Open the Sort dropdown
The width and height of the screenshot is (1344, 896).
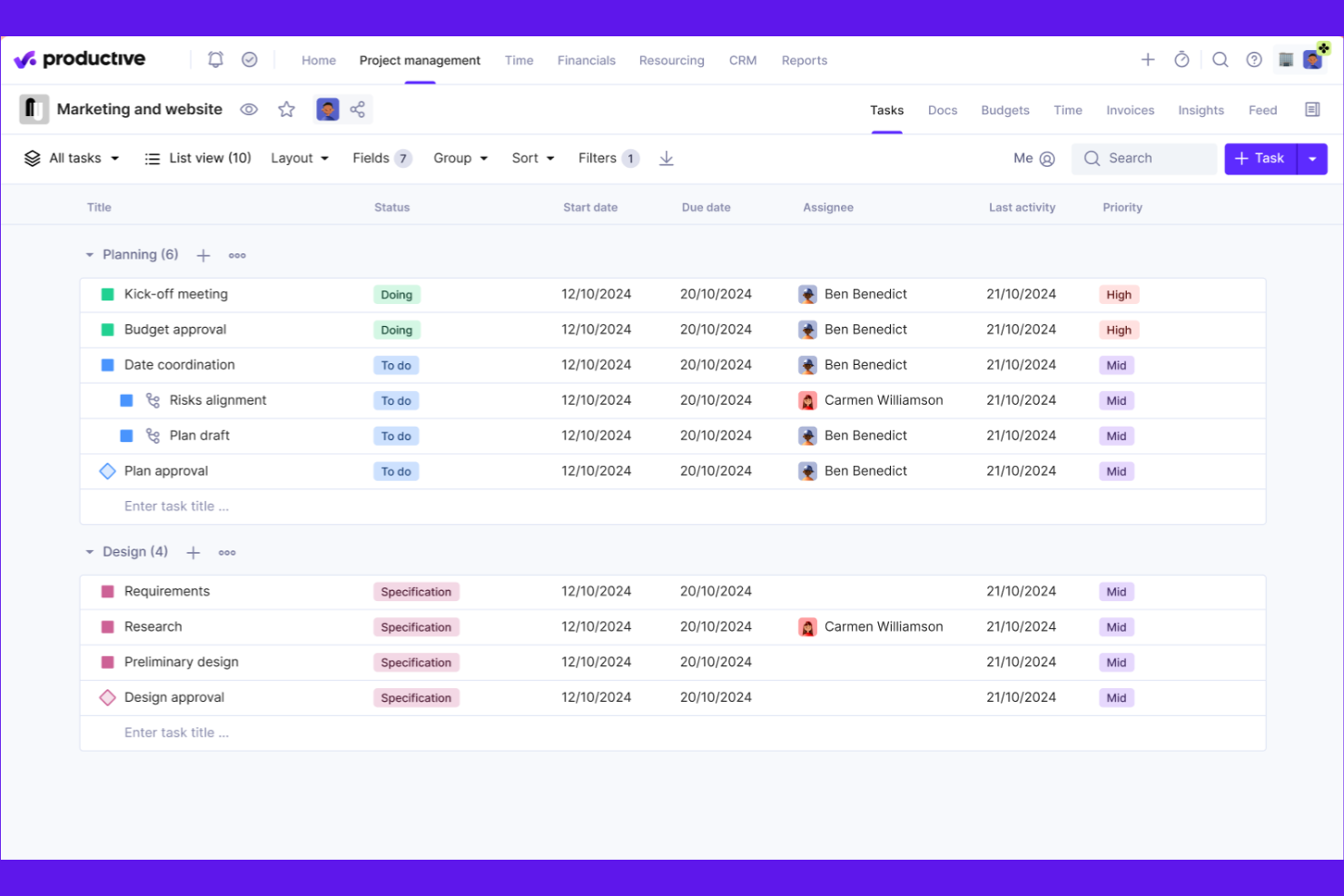tap(532, 158)
